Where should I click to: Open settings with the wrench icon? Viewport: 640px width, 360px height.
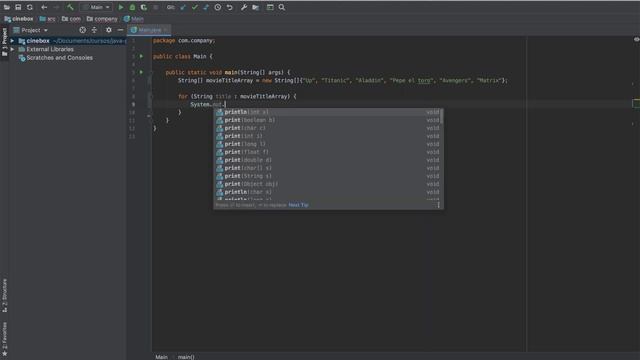point(244,7)
